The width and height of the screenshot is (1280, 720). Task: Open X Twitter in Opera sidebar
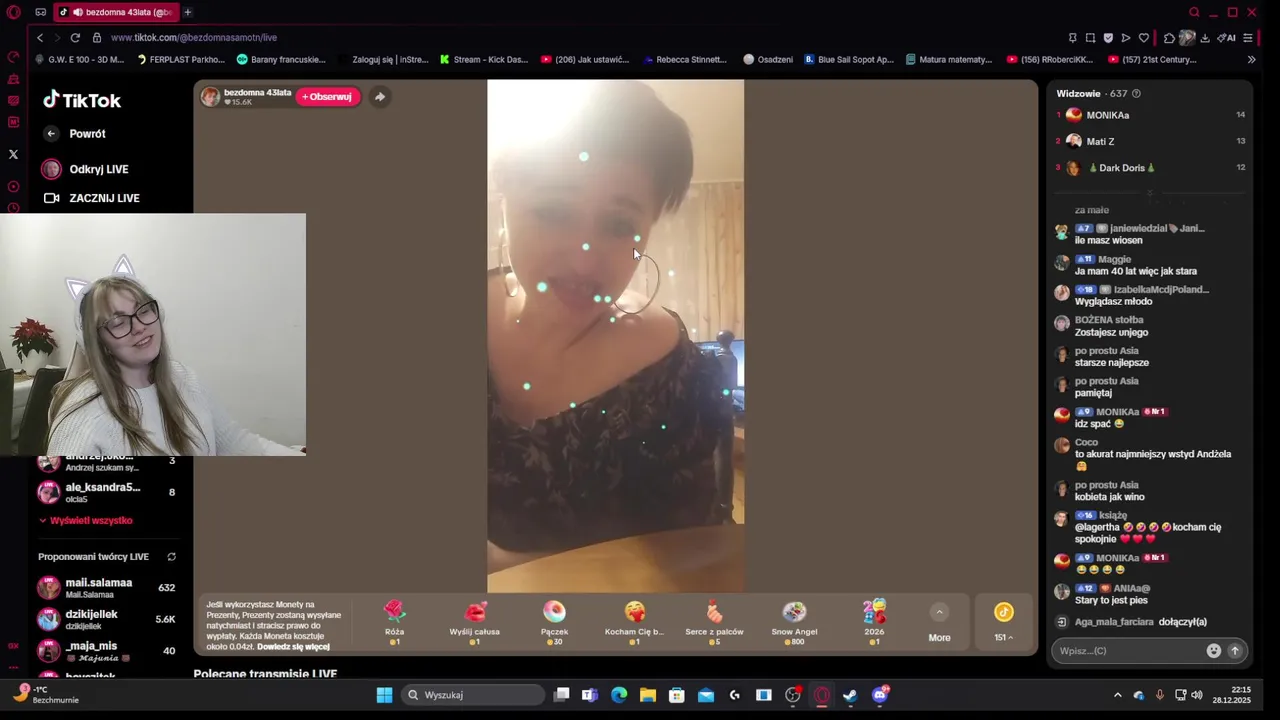point(13,155)
